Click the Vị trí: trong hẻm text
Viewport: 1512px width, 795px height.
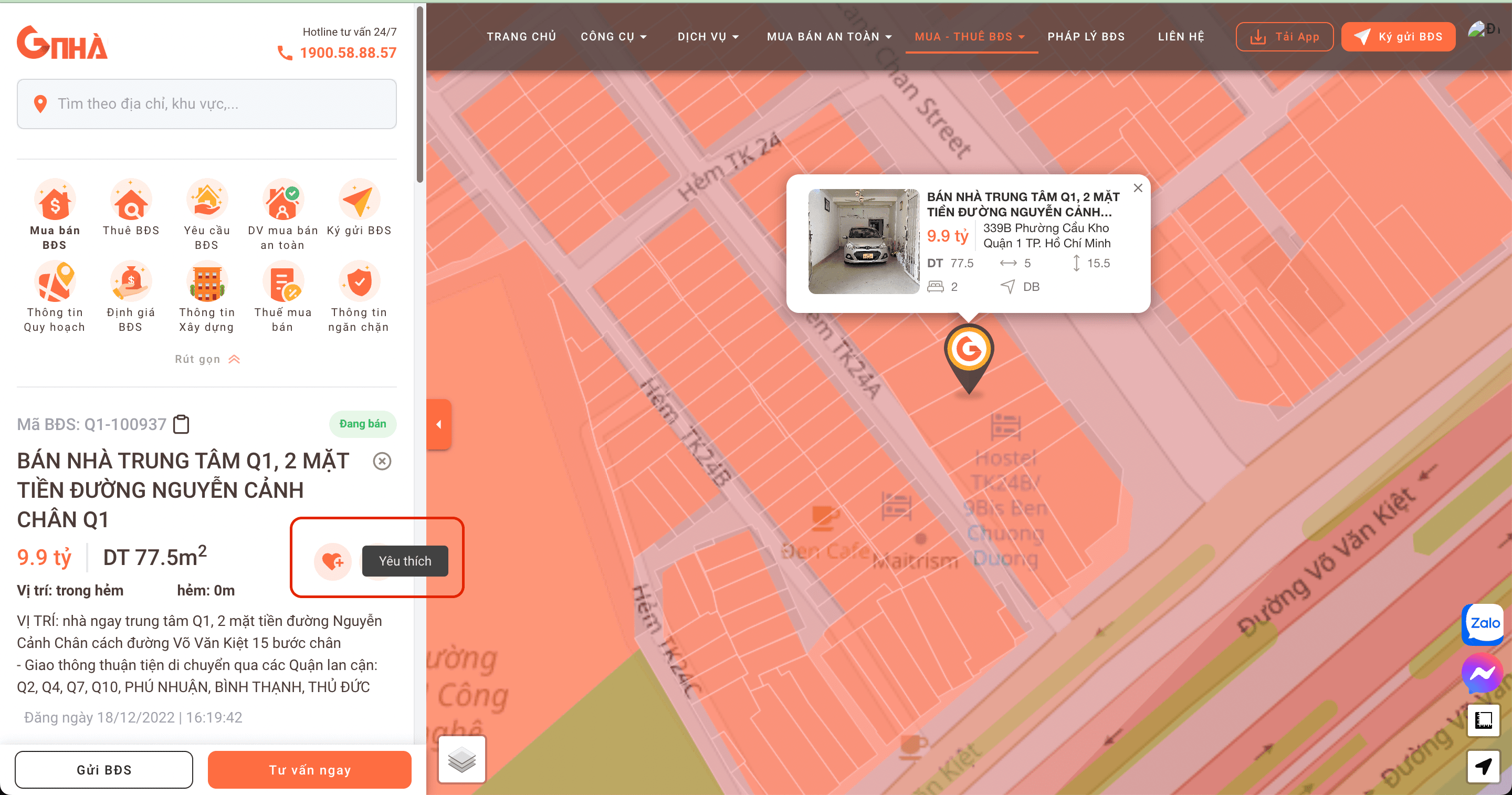tap(70, 591)
